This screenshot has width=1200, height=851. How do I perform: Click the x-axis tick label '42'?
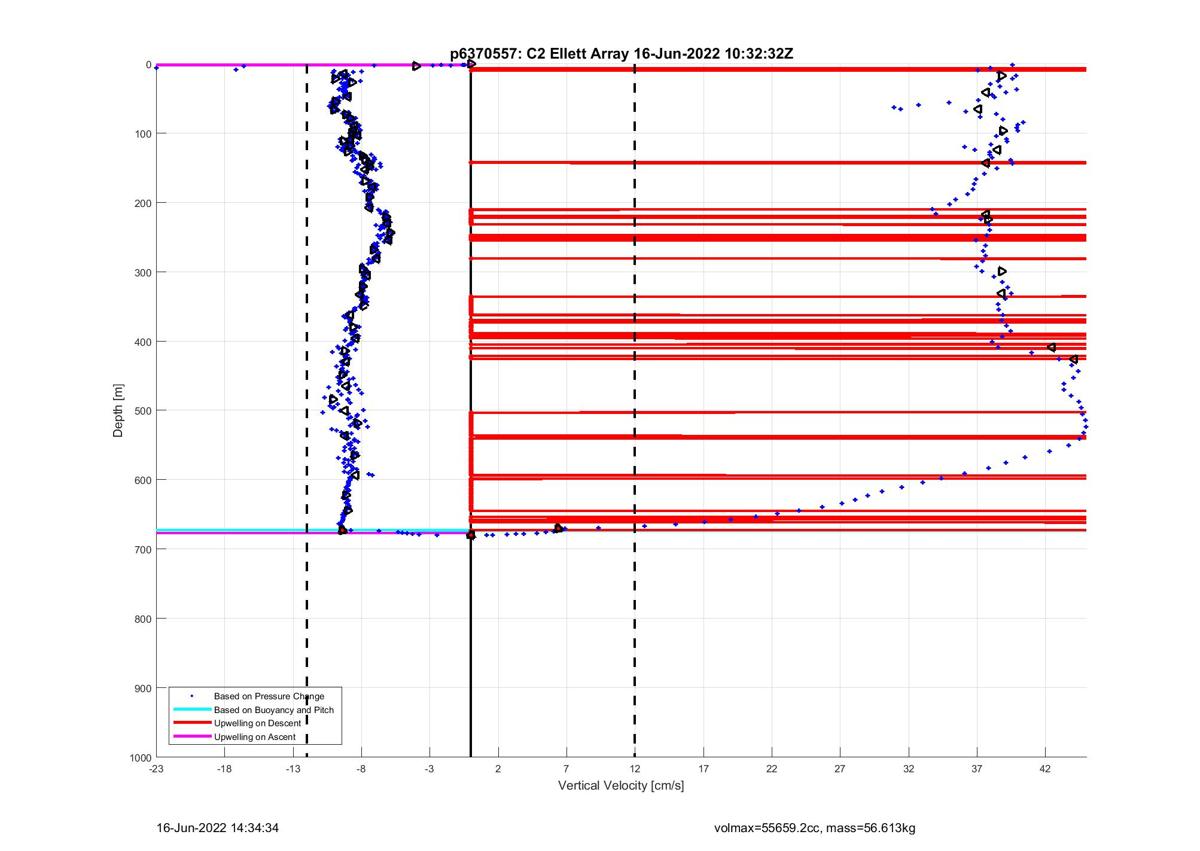(1045, 769)
